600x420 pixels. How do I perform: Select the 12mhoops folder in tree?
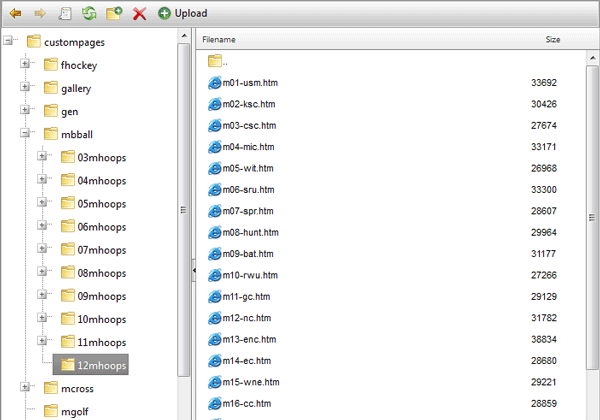click(91, 365)
